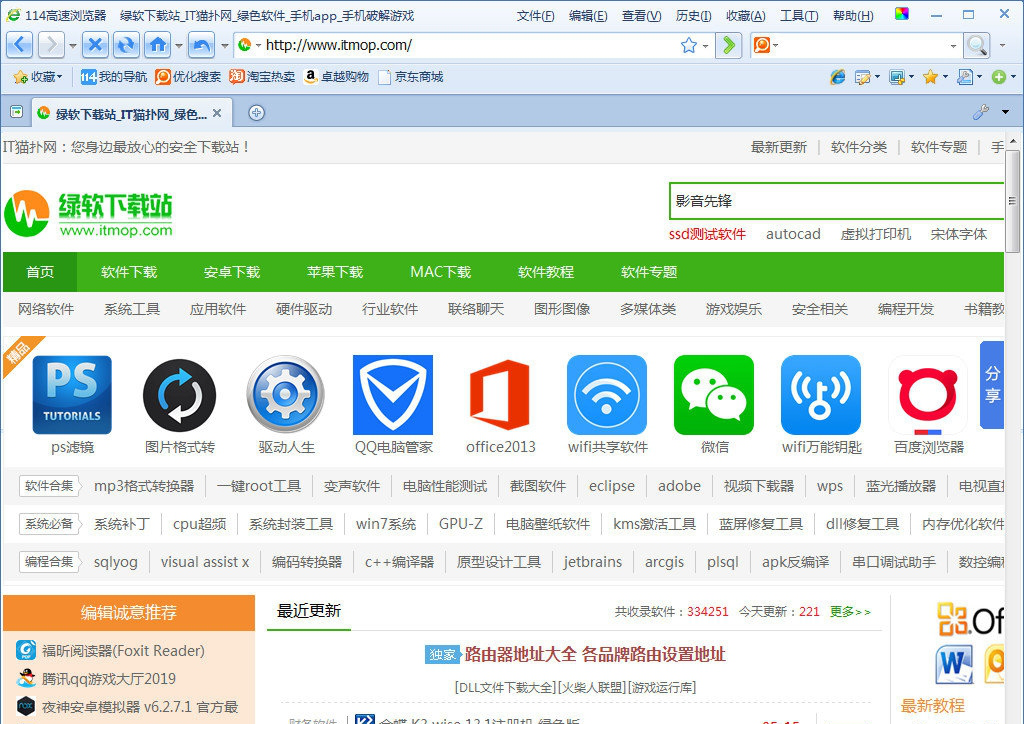Image resolution: width=1024 pixels, height=752 pixels.
Task: Open the 百度浏览器 icon
Action: pos(928,395)
